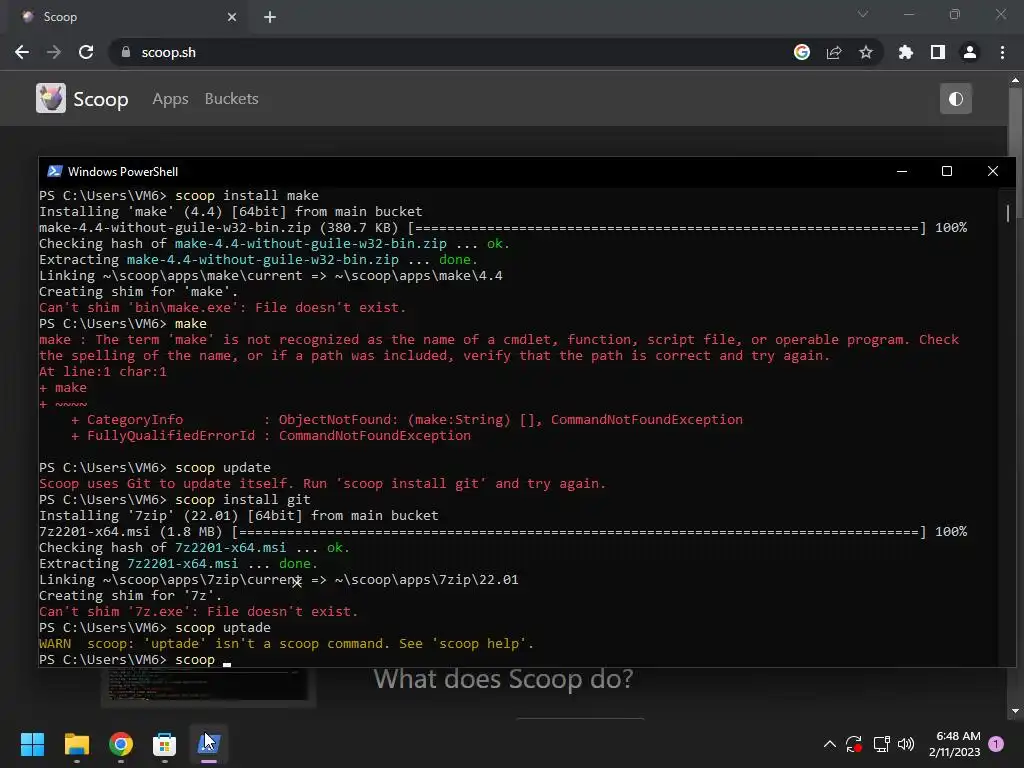The width and height of the screenshot is (1024, 768).
Task: Open a new Chrome tab
Action: (x=270, y=17)
